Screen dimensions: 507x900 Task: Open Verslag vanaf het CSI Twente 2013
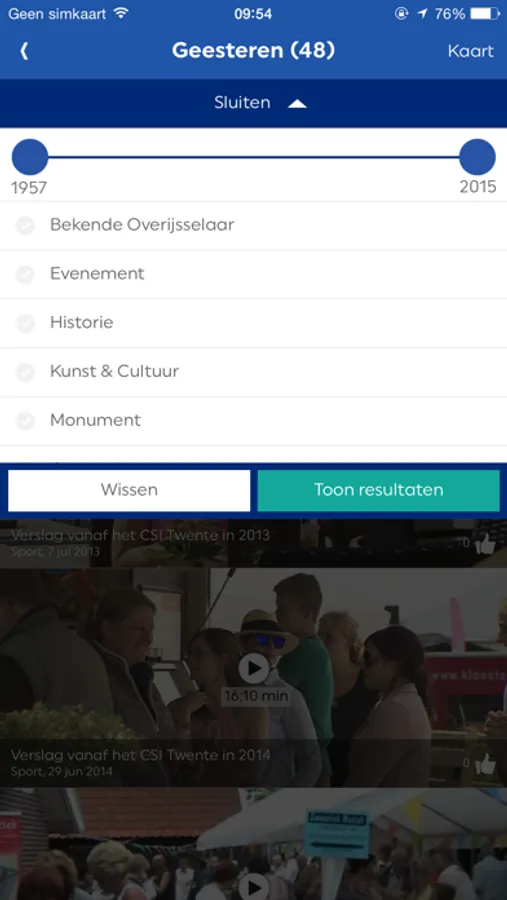140,536
